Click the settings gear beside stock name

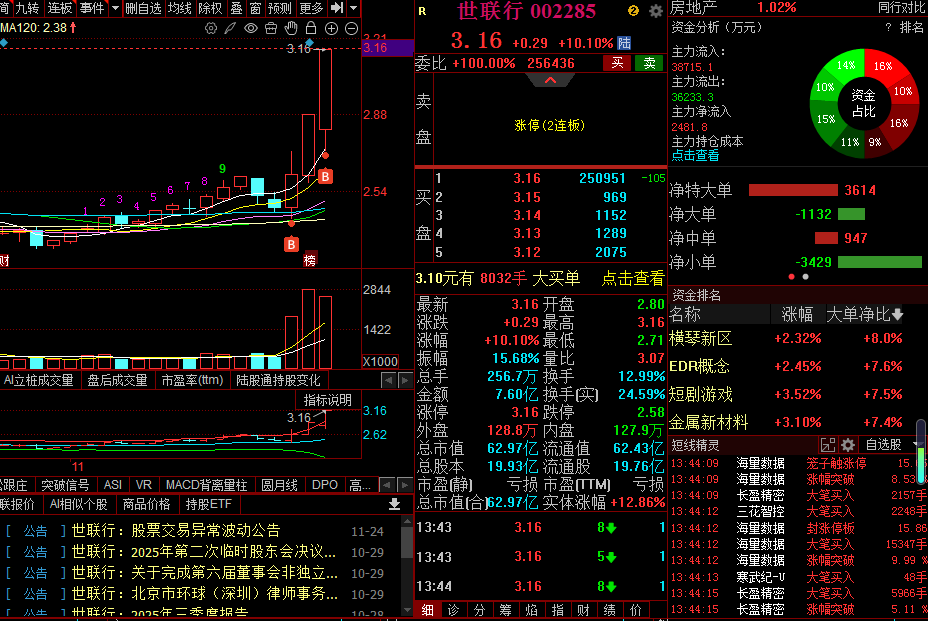[656, 11]
